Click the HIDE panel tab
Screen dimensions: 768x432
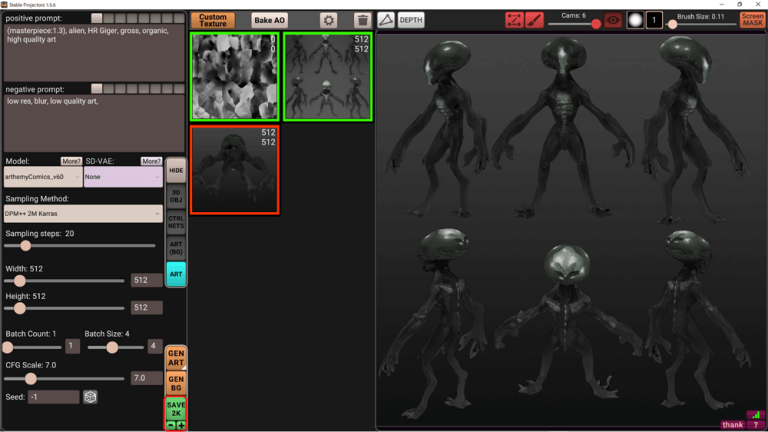point(176,170)
